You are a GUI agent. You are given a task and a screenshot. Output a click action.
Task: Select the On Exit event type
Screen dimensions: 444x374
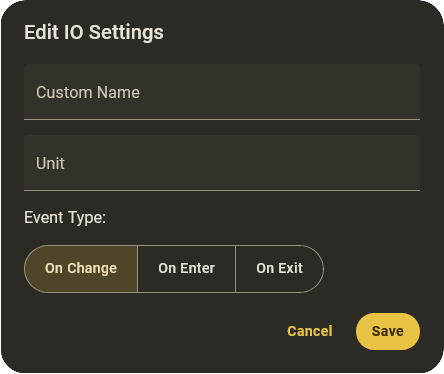279,269
